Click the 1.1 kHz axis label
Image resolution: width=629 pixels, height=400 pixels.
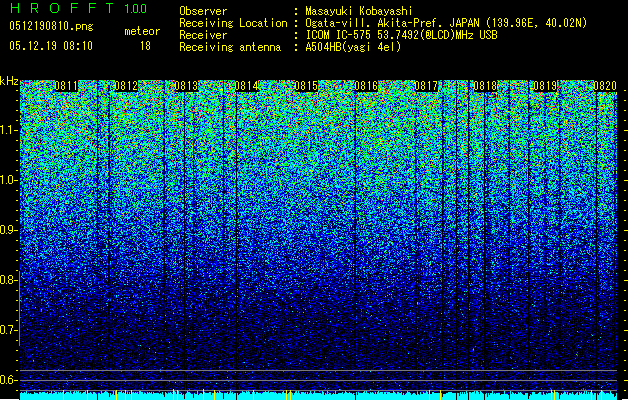tap(9, 130)
